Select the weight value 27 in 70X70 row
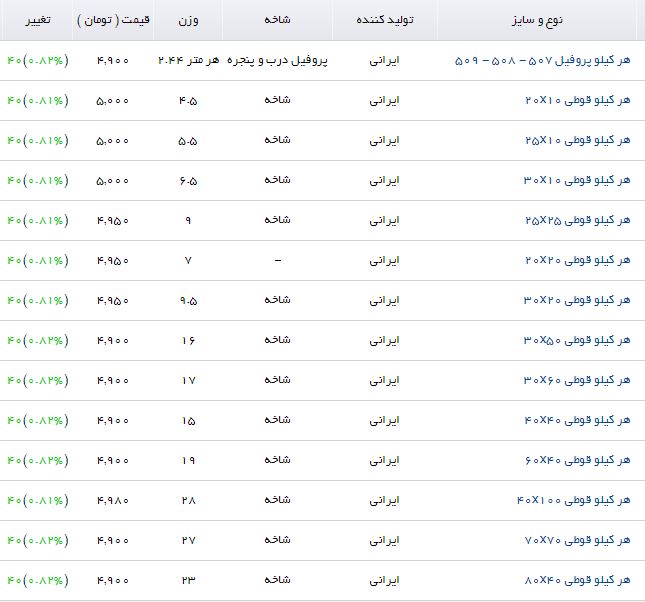Image resolution: width=645 pixels, height=602 pixels. tap(188, 540)
